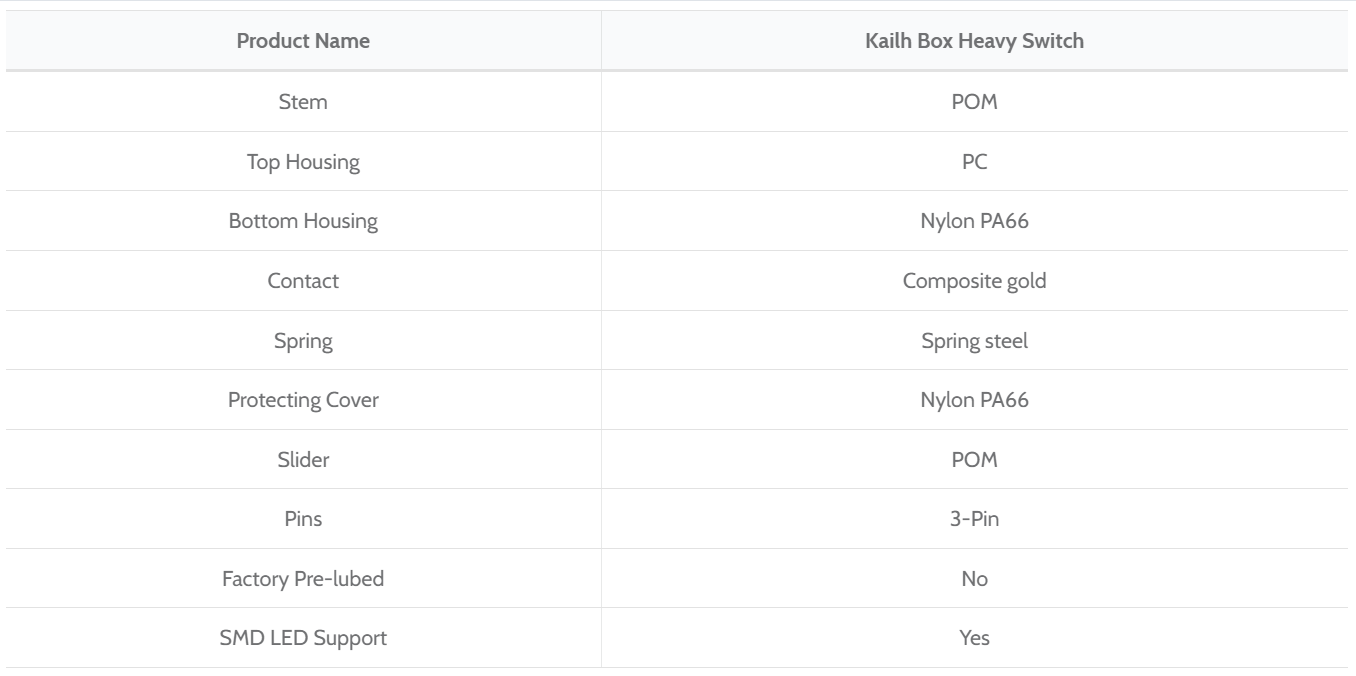Image resolution: width=1356 pixels, height=676 pixels.
Task: Select the "Slider" row label
Action: coord(303,460)
